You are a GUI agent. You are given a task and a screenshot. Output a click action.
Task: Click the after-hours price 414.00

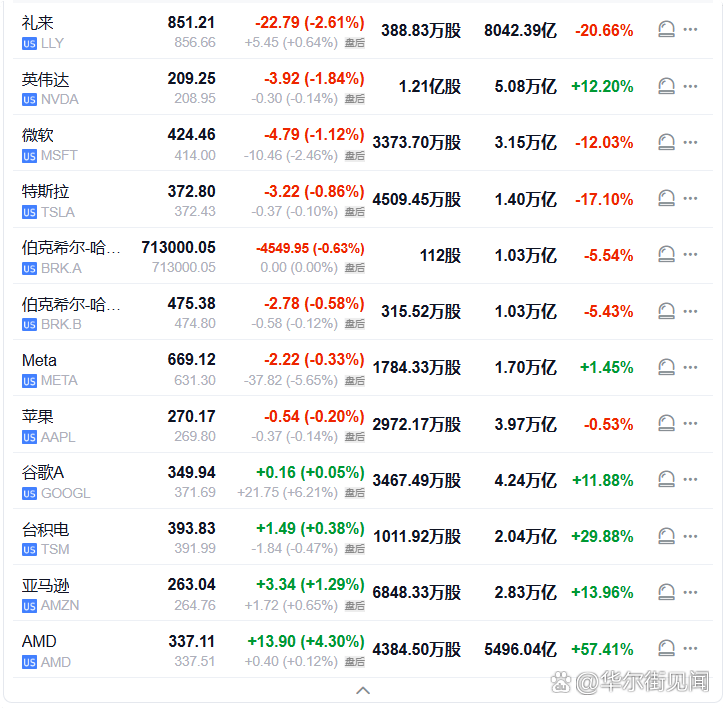click(195, 155)
